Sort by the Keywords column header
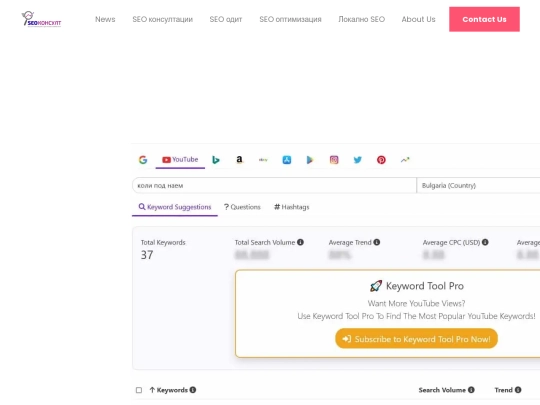Viewport: 540px width, 405px height. 172,390
